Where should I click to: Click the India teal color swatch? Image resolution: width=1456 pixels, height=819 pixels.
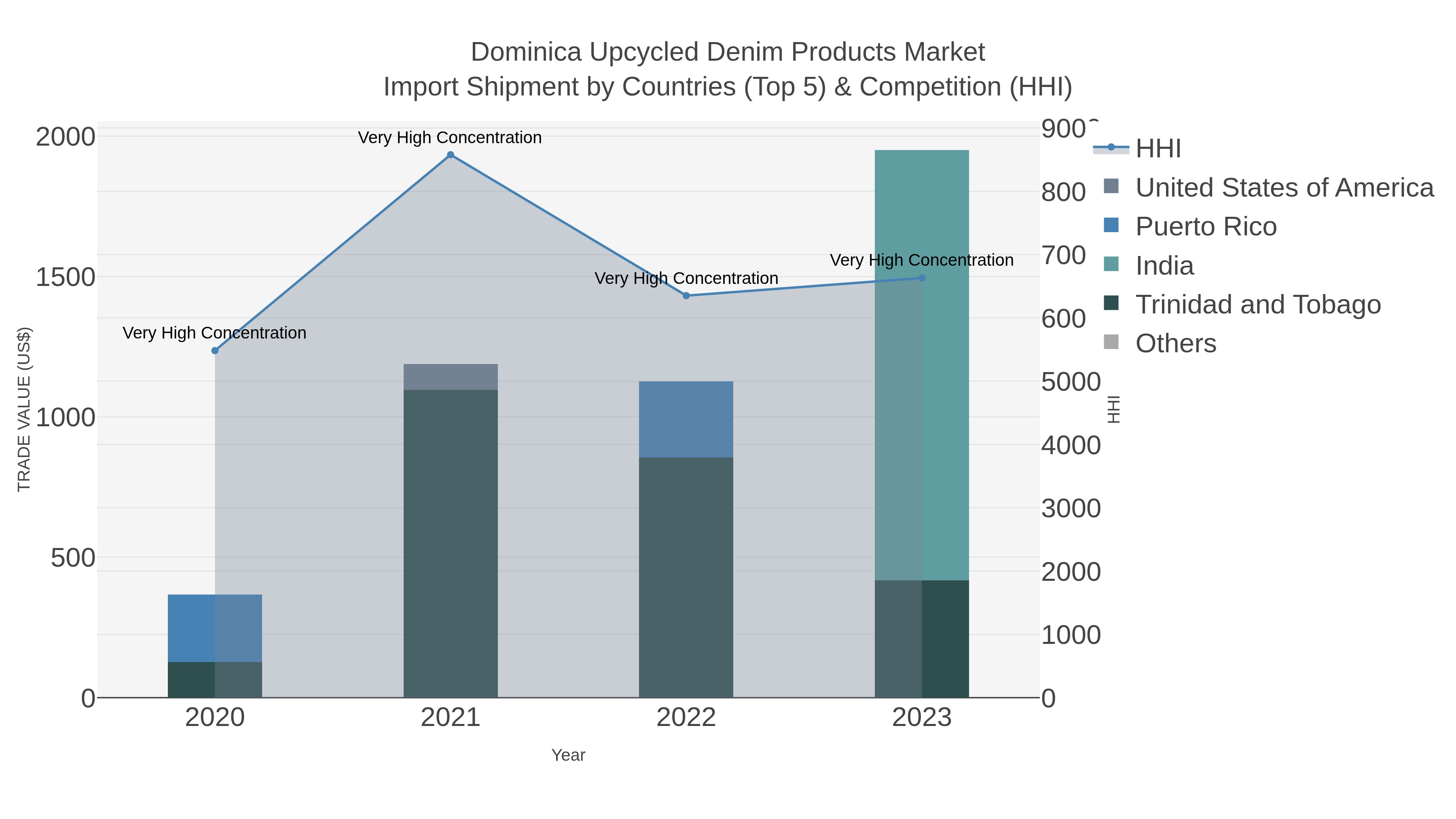point(1111,263)
